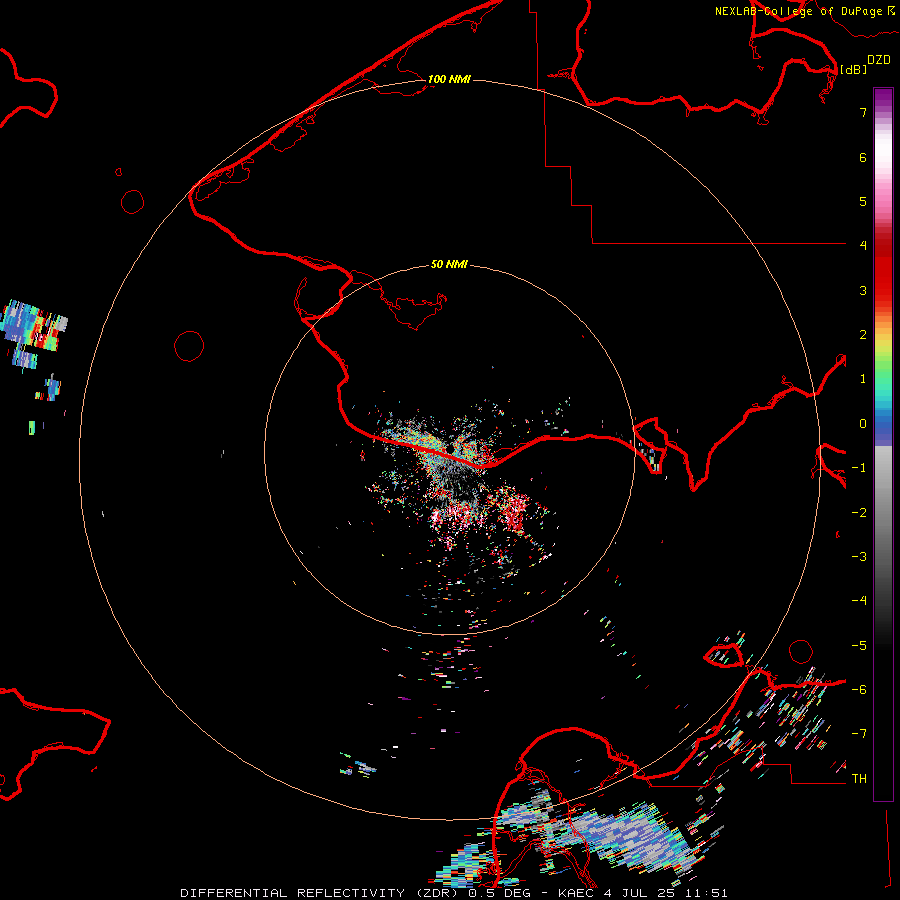Select the 50 NMI range ring label
This screenshot has height=900, width=900.
click(449, 264)
